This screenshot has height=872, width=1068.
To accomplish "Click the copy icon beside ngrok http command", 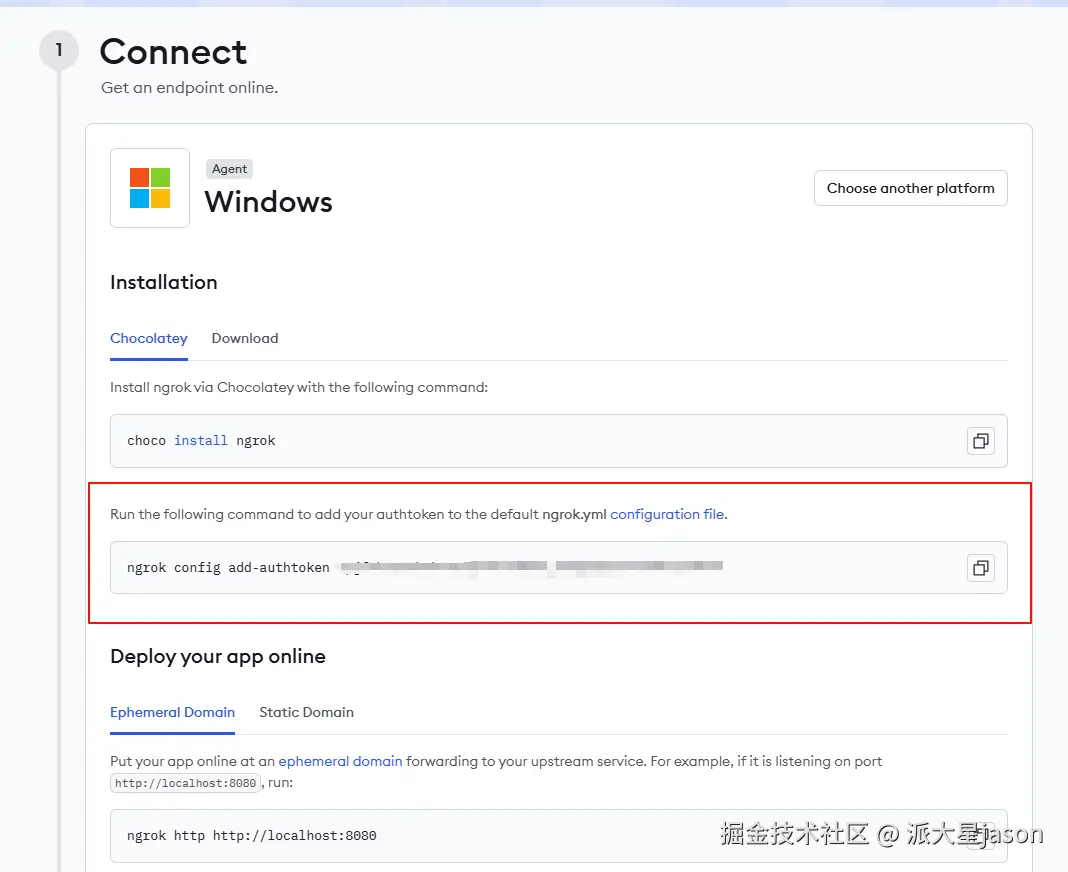I will (980, 835).
